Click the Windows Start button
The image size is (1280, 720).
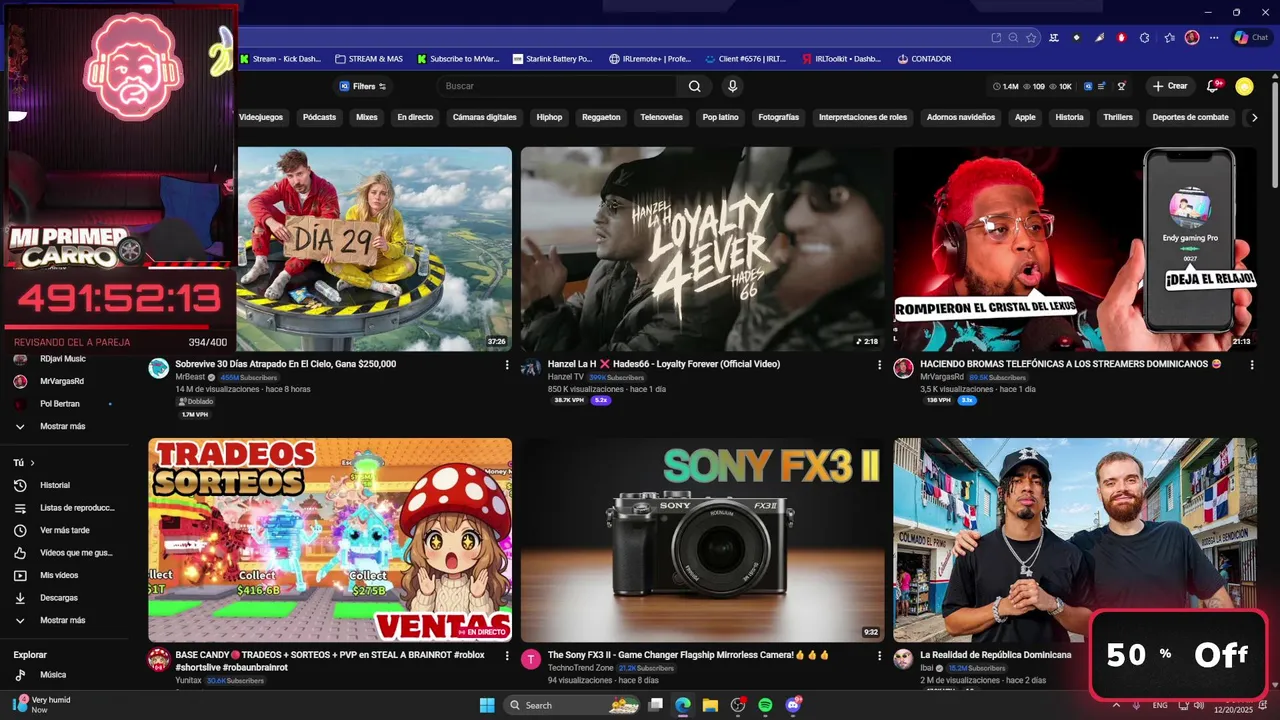pyautogui.click(x=487, y=705)
